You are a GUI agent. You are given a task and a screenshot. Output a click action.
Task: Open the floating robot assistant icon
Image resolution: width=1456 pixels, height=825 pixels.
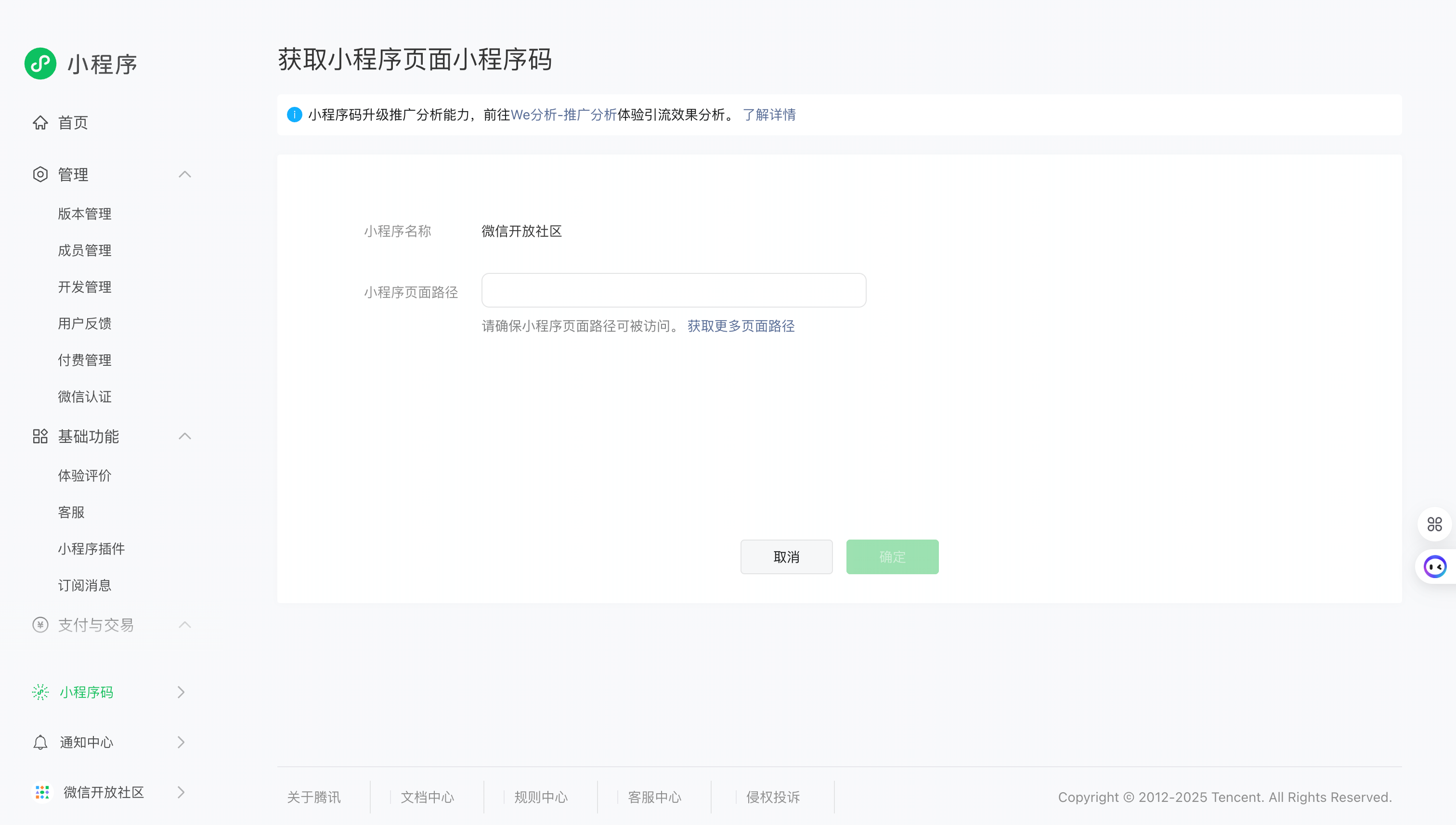point(1435,567)
